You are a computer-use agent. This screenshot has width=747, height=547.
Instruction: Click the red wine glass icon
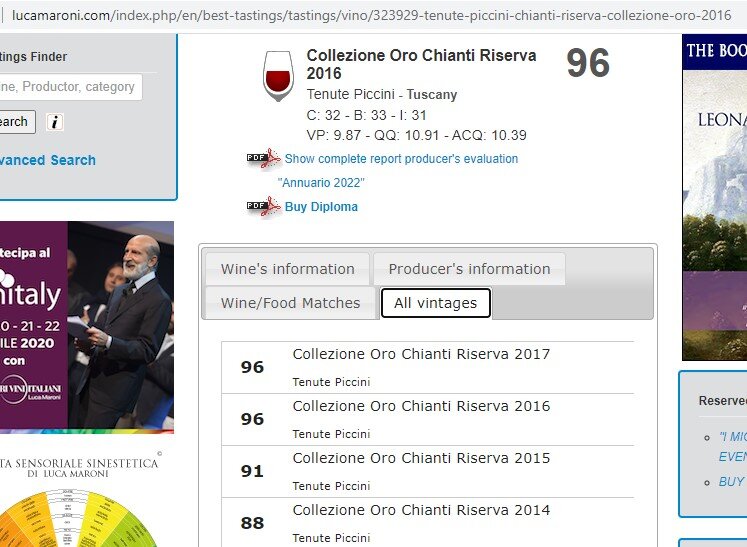[278, 76]
